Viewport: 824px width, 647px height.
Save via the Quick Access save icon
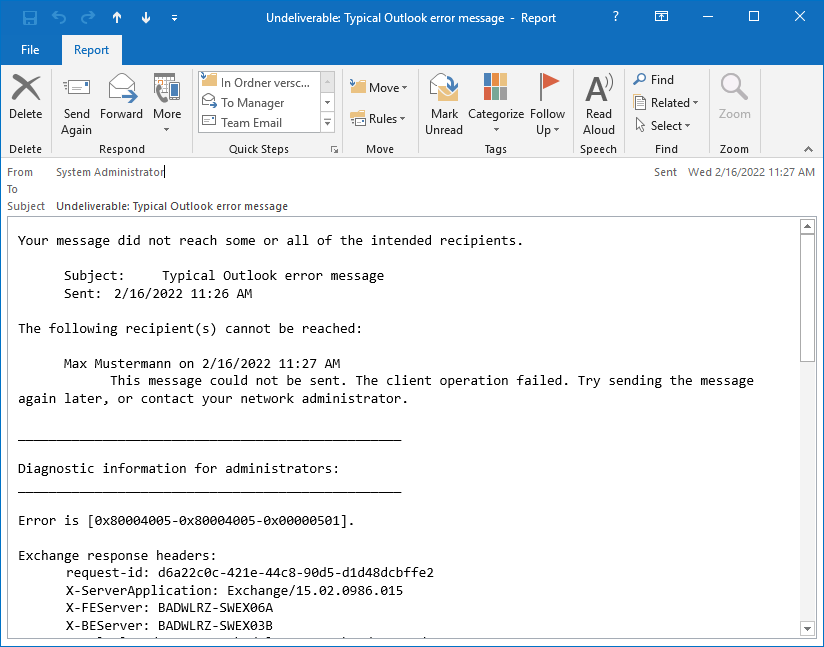(29, 17)
